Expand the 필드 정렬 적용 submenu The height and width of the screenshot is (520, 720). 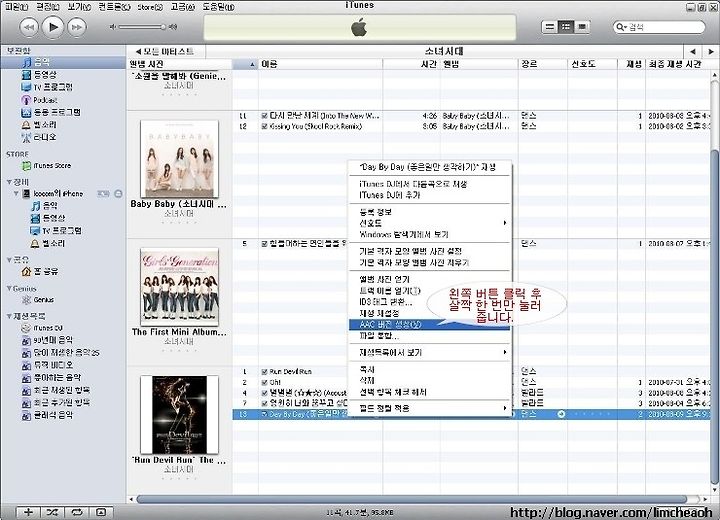(x=430, y=408)
